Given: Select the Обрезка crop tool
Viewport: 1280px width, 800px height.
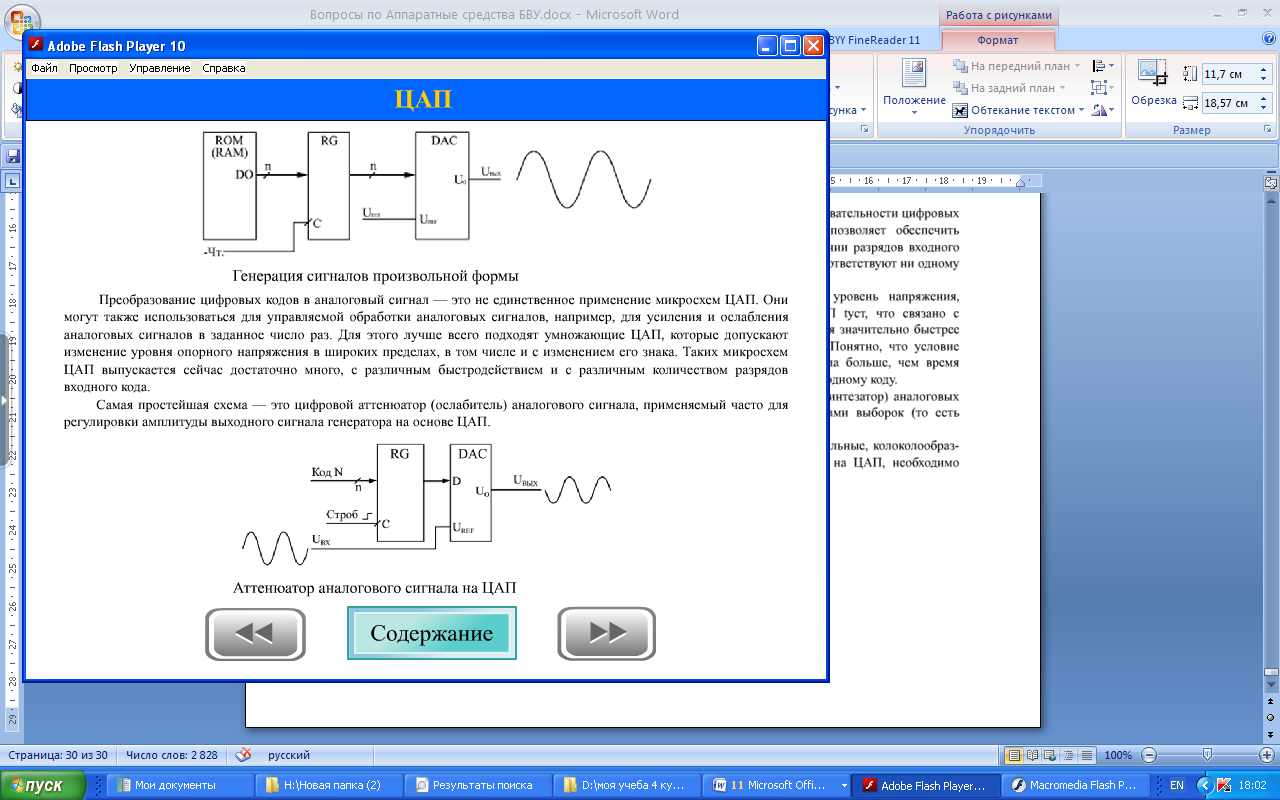Looking at the screenshot, I should (1154, 83).
